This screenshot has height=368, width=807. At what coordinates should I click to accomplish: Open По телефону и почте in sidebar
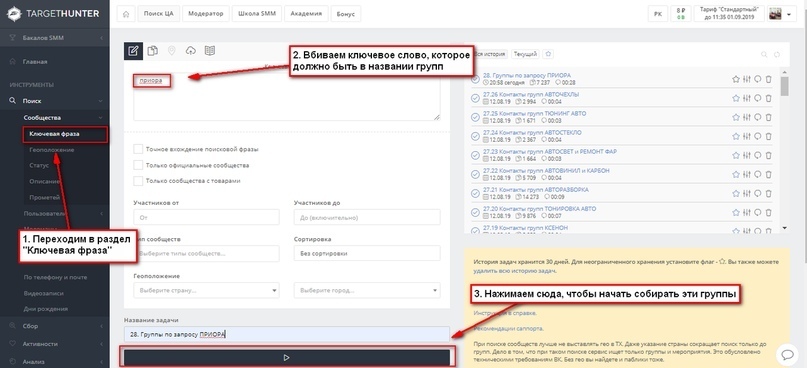(56, 277)
